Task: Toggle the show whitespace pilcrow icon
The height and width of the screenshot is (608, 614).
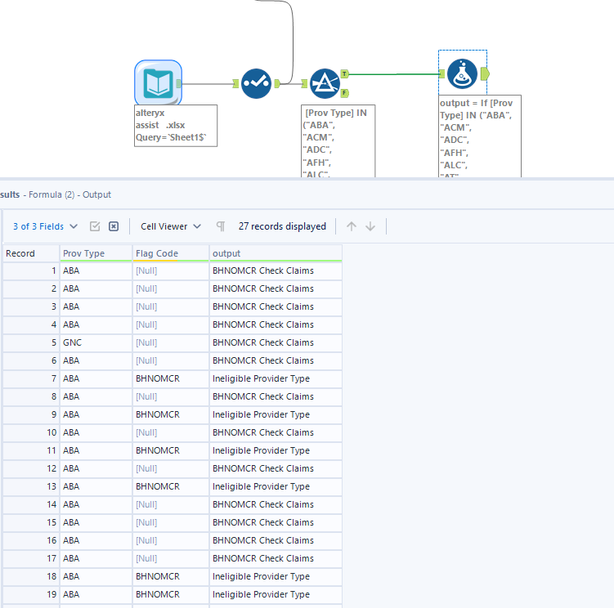Action: click(x=220, y=226)
